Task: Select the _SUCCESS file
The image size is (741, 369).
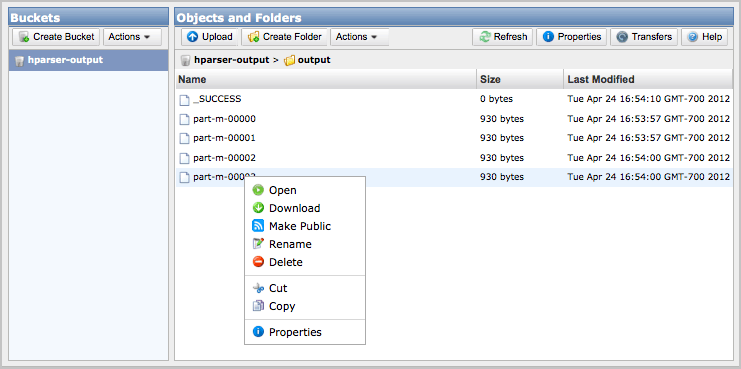Action: tap(217, 99)
